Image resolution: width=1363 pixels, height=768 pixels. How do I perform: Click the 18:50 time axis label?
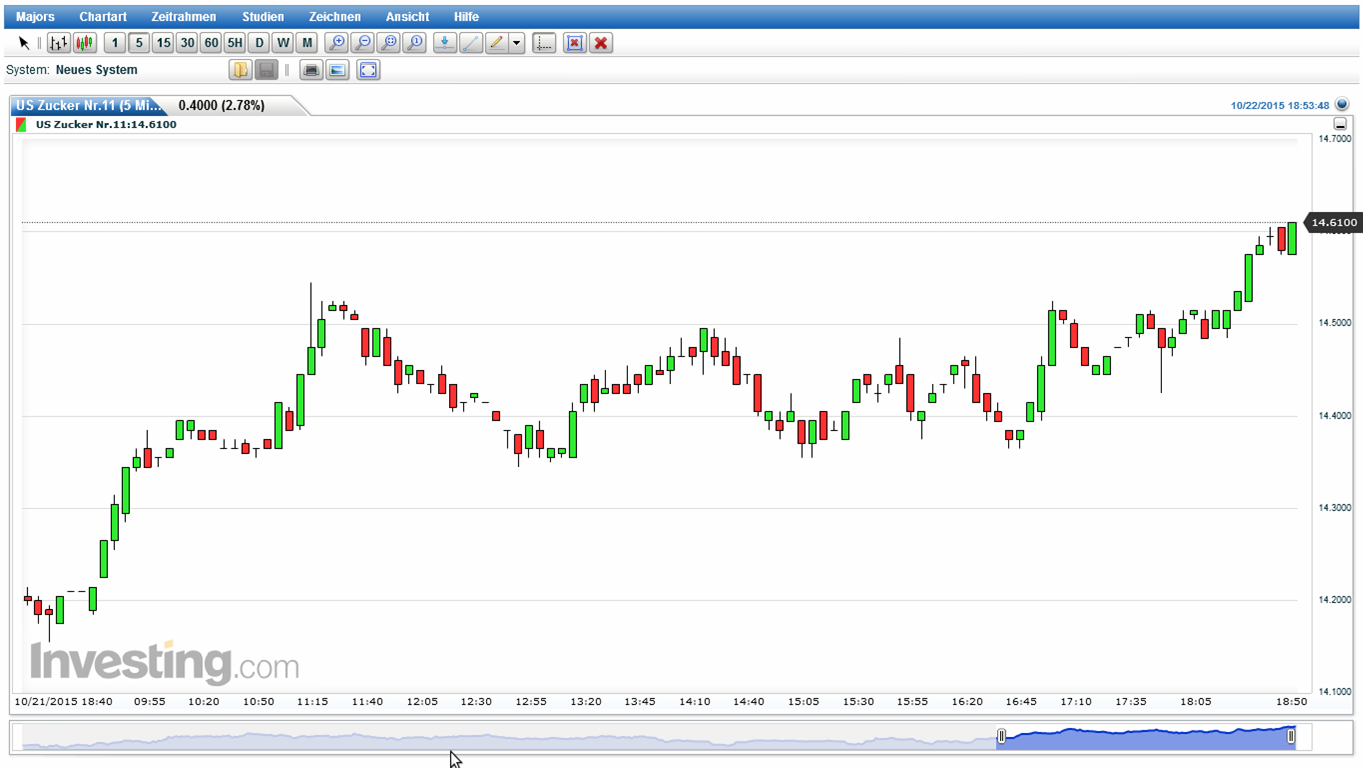[1290, 702]
